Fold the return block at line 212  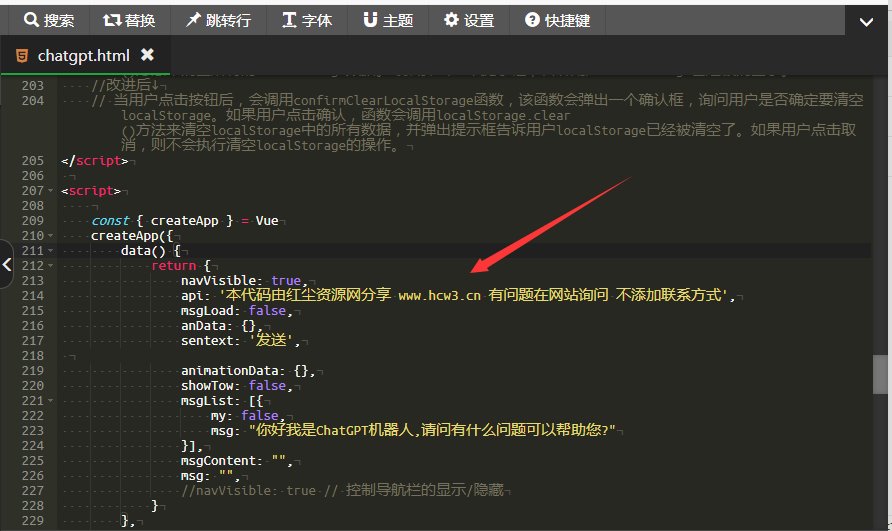51,266
